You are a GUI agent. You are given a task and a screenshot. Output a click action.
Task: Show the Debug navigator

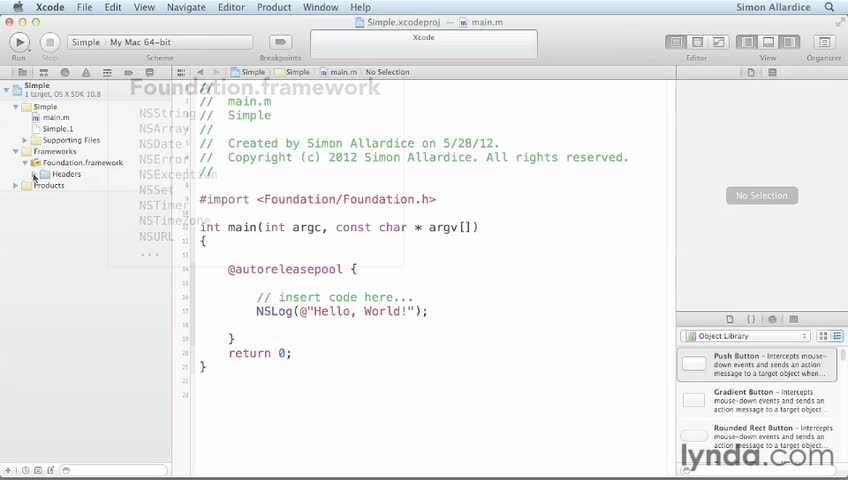pos(107,72)
